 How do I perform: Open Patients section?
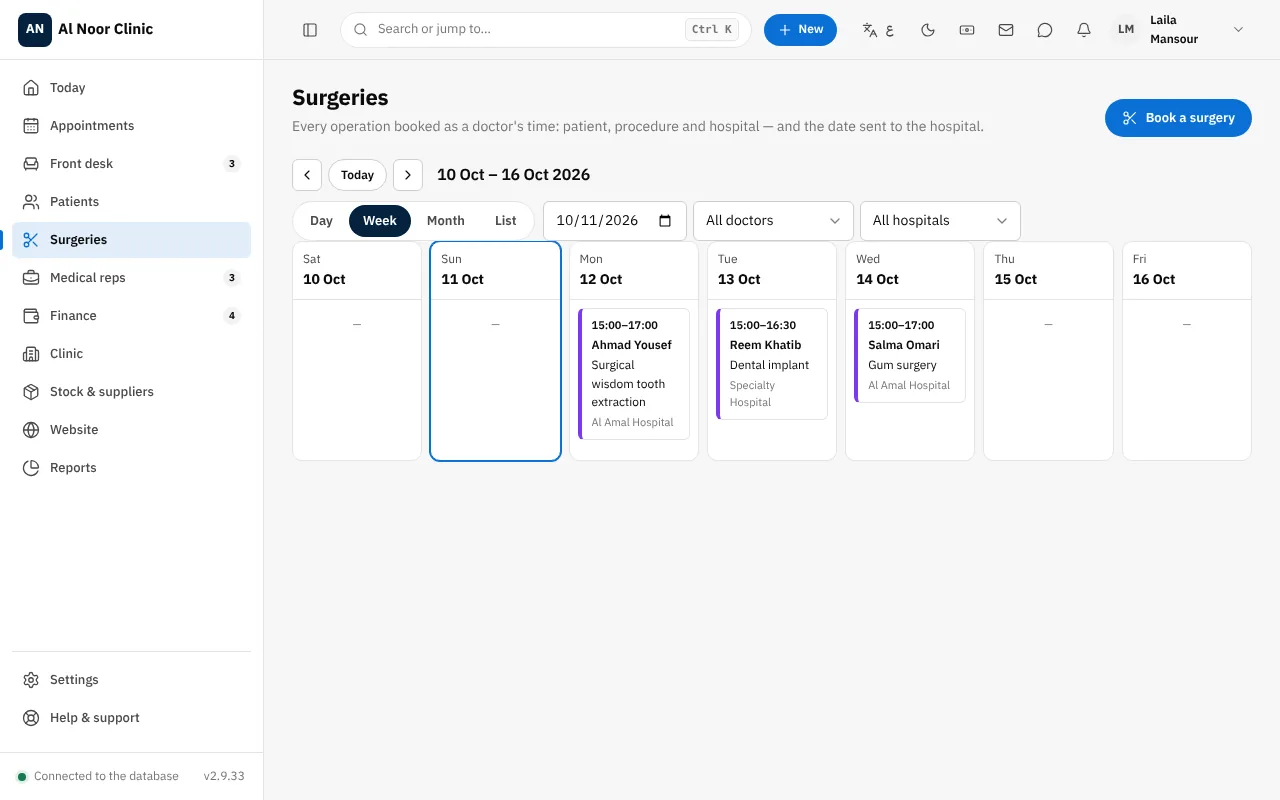(x=131, y=202)
